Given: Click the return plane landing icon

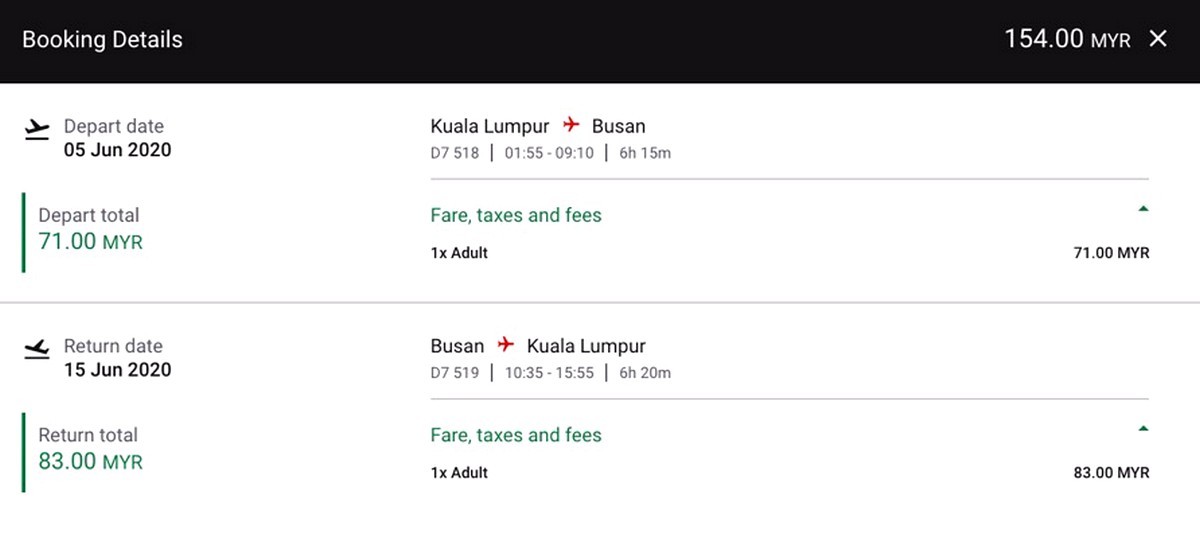Looking at the screenshot, I should (36, 348).
